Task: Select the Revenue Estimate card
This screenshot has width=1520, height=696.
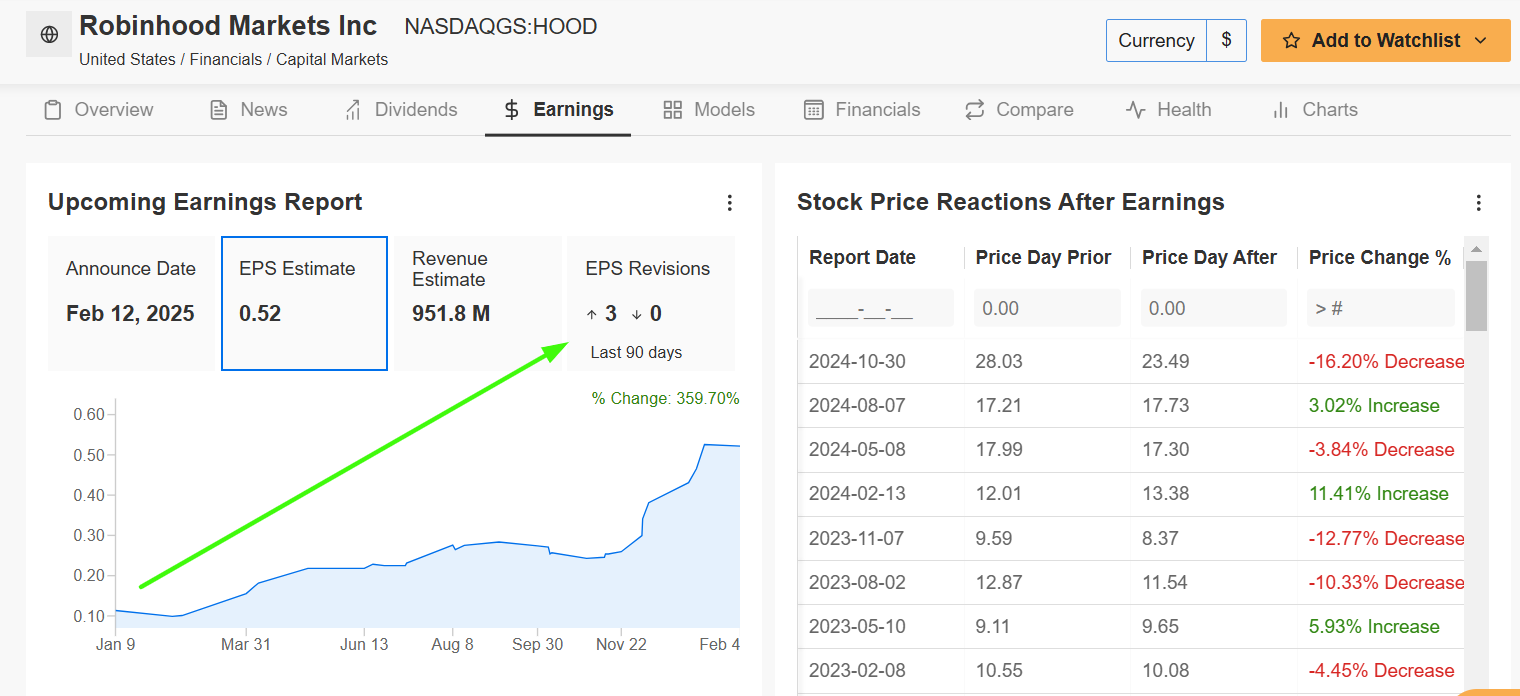Action: 478,303
